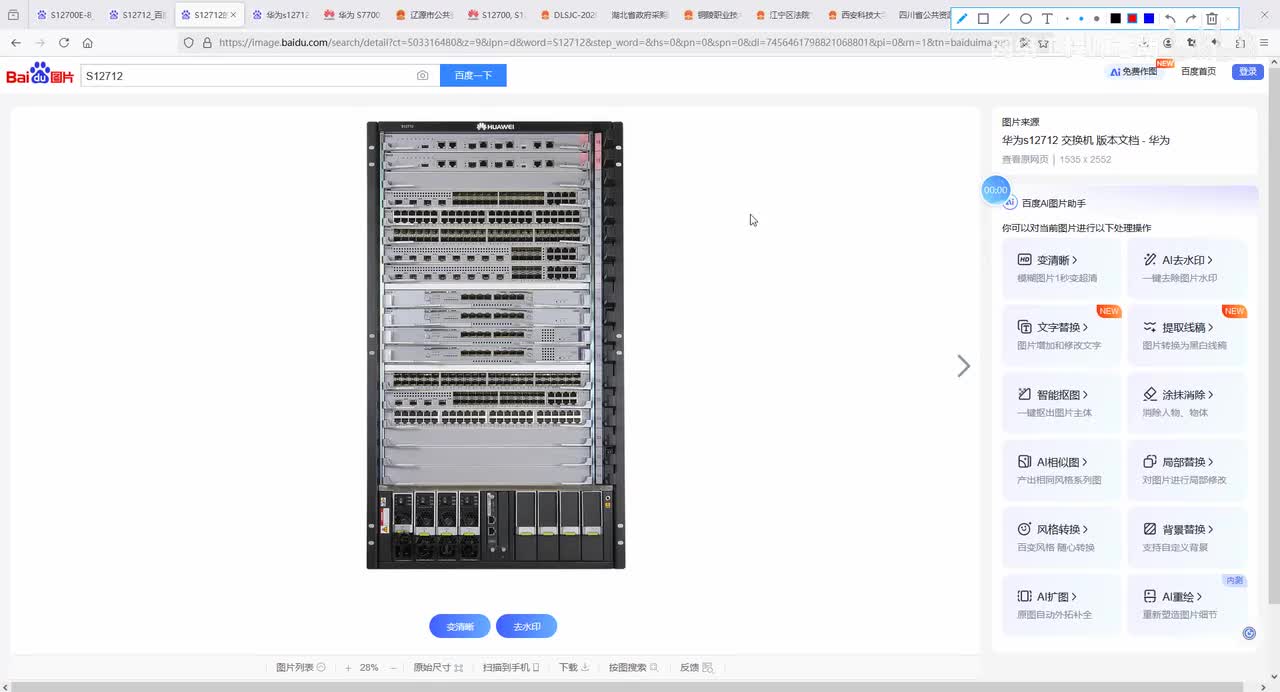This screenshot has height=692, width=1280.
Task: Open the 风格转换 style transfer card
Action: [1062, 537]
